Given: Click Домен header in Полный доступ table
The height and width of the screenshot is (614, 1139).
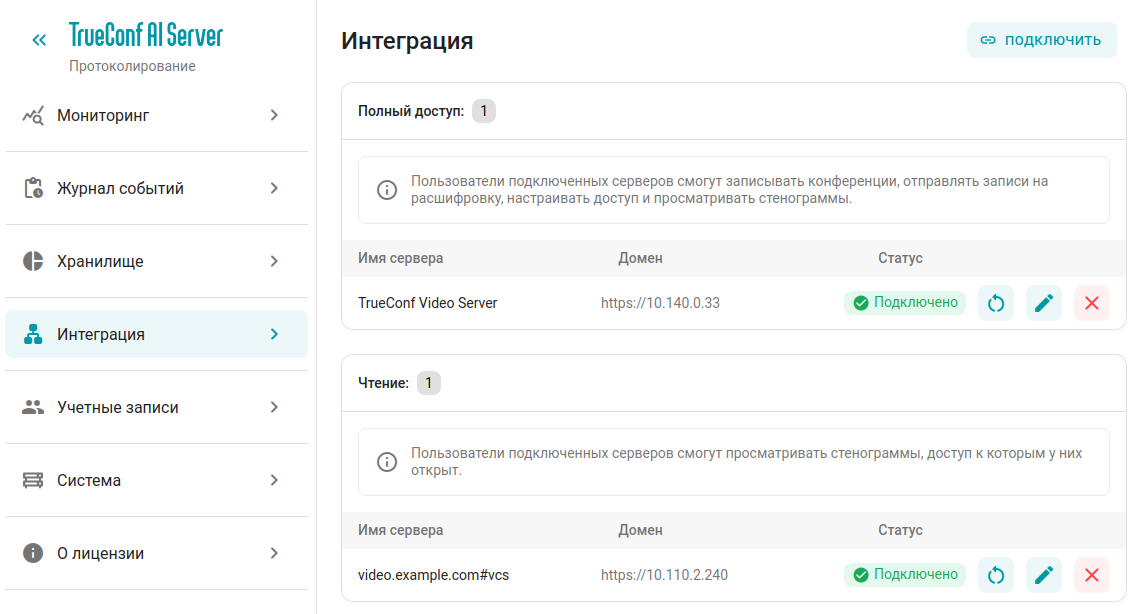Looking at the screenshot, I should pos(640,258).
